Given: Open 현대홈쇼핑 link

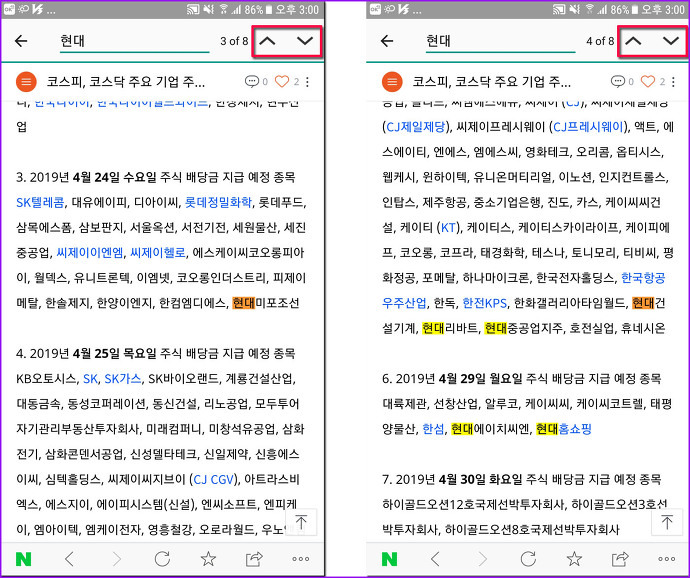Looking at the screenshot, I should [x=564, y=429].
